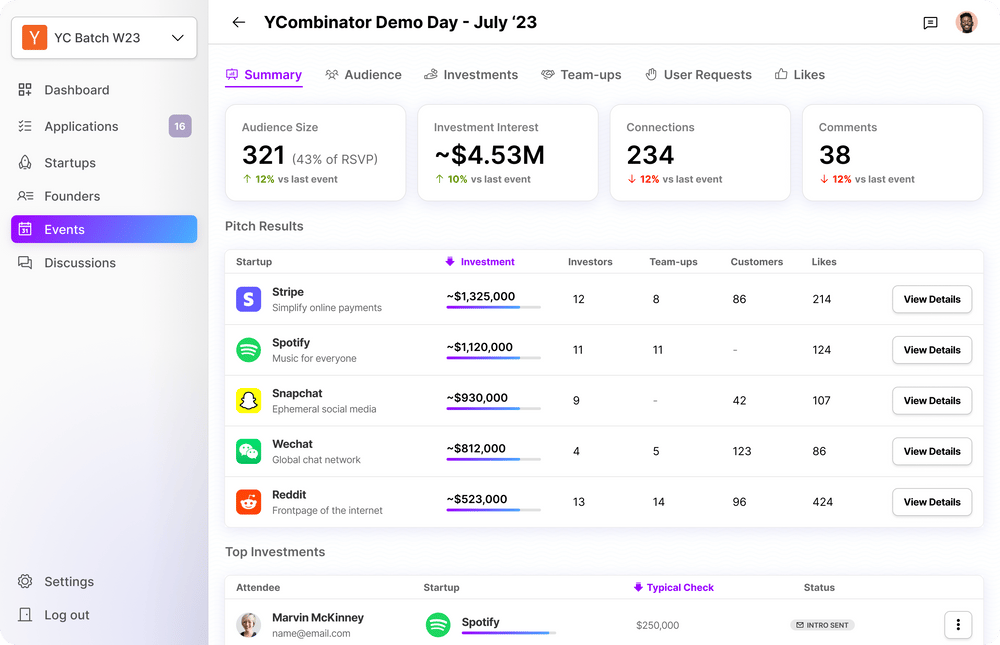Click the Settings gear icon

25,581
